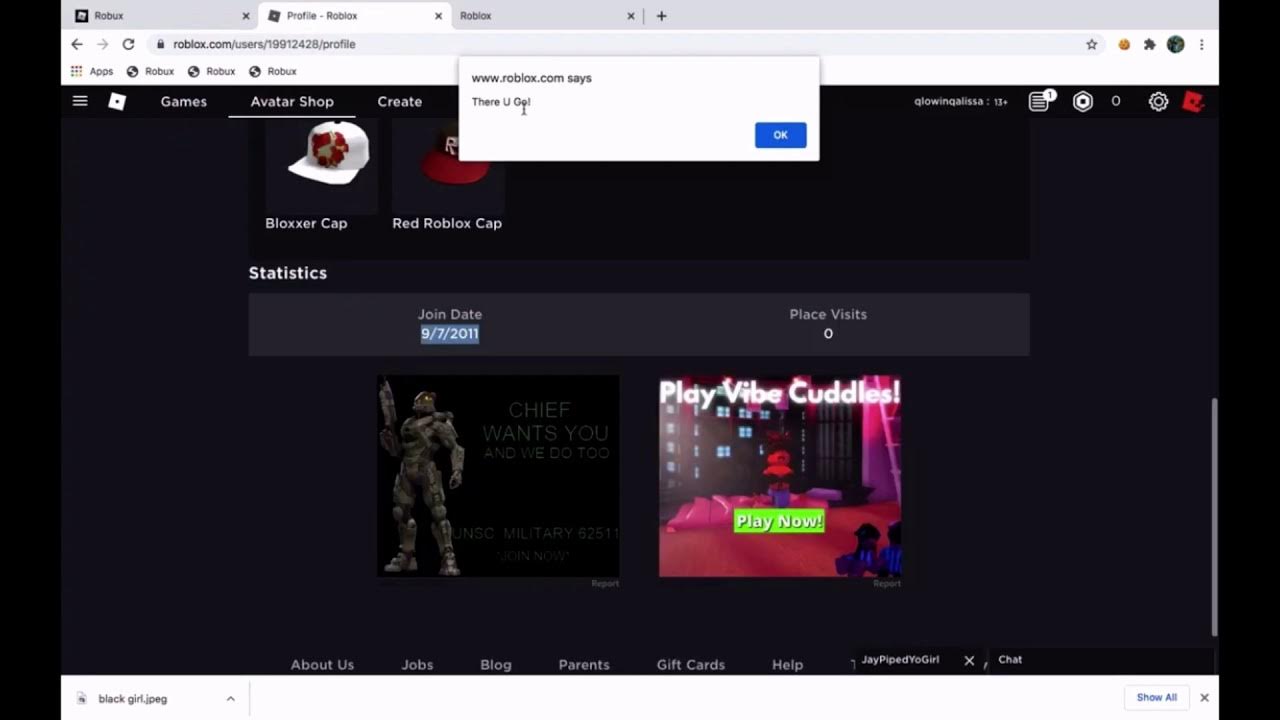Viewport: 1280px width, 720px height.
Task: Open the notifications feed icon
Action: click(1040, 101)
